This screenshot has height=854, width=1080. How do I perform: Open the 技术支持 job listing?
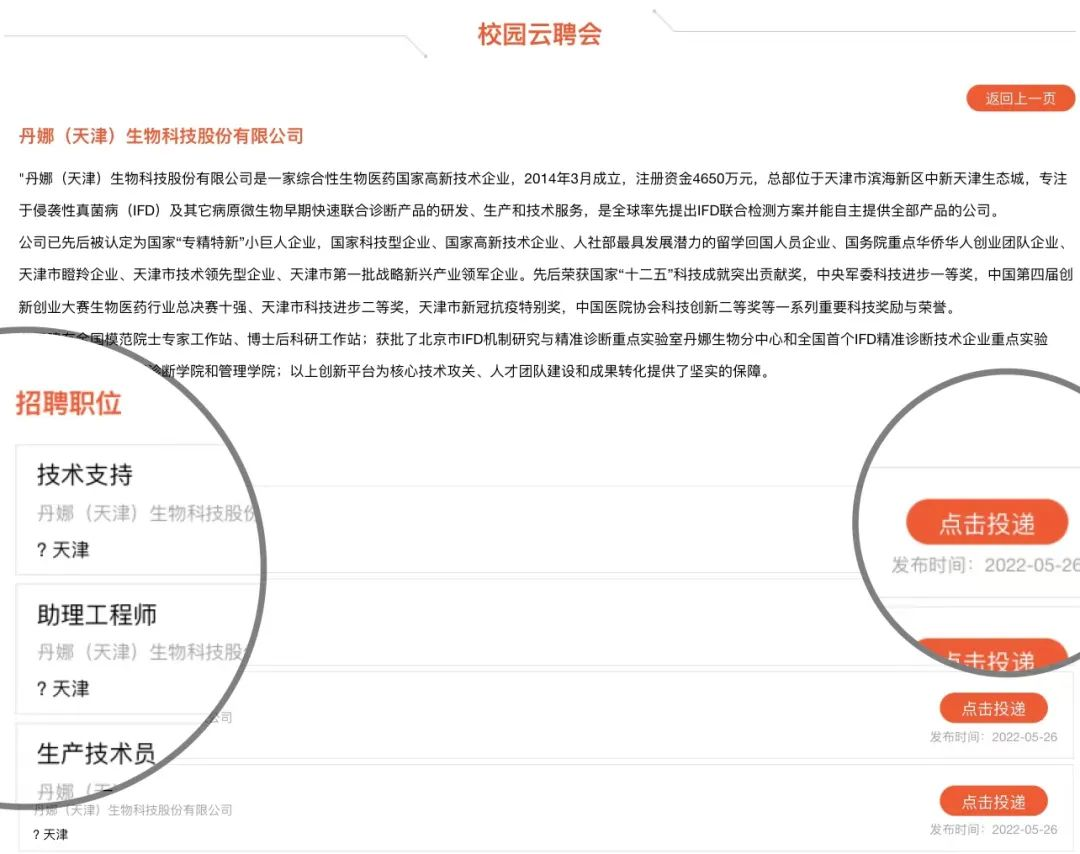click(x=85, y=475)
